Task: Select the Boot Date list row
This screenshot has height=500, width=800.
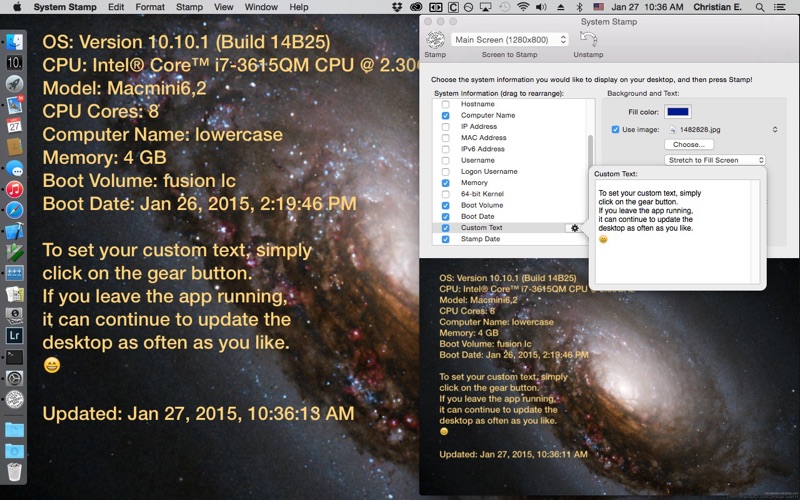Action: click(x=510, y=216)
